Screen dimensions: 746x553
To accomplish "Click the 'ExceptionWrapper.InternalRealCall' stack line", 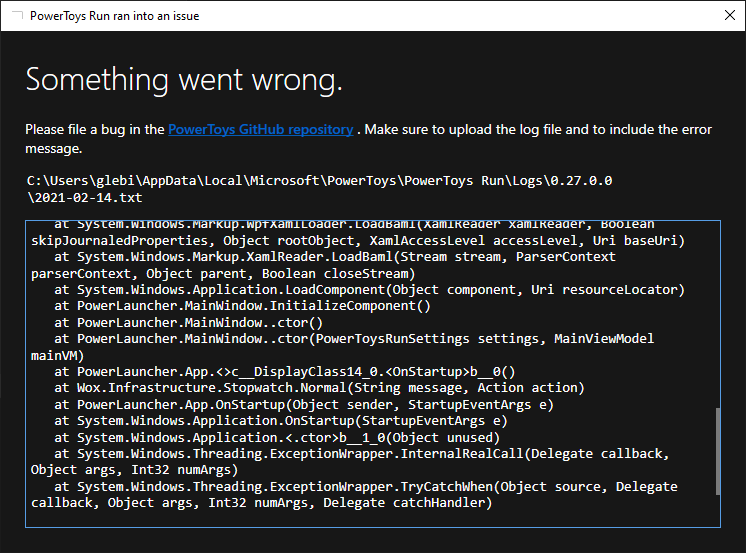I will point(350,462).
